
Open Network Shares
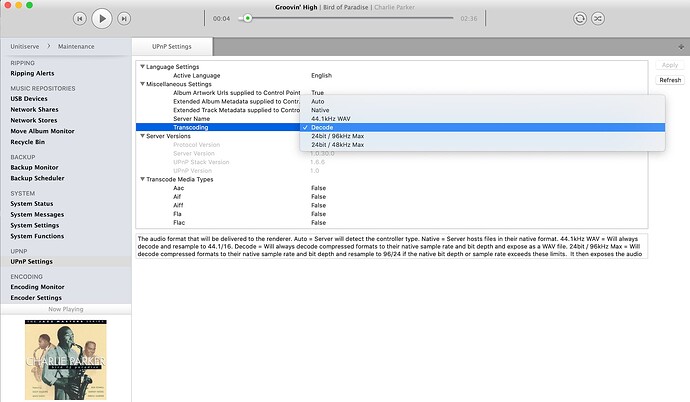(34, 110)
